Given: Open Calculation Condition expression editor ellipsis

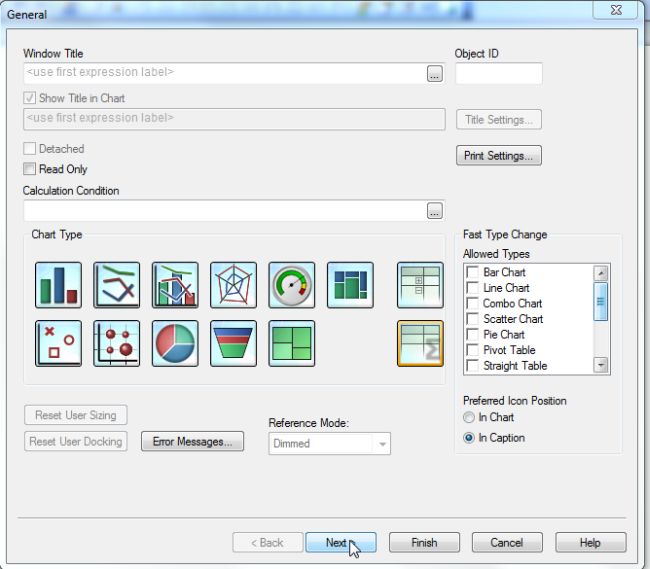Looking at the screenshot, I should coord(434,211).
